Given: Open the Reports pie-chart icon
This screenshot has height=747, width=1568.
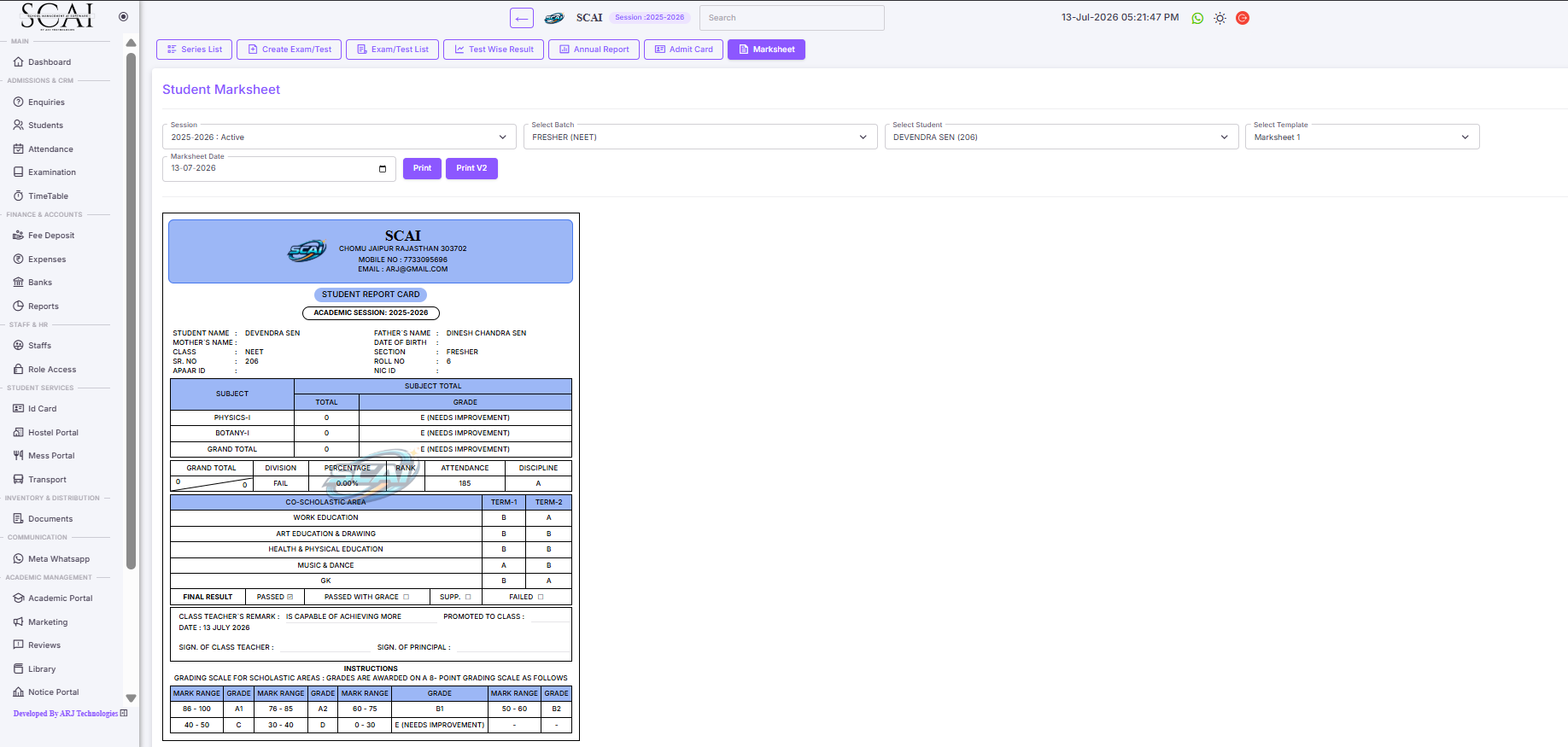Looking at the screenshot, I should tap(19, 306).
